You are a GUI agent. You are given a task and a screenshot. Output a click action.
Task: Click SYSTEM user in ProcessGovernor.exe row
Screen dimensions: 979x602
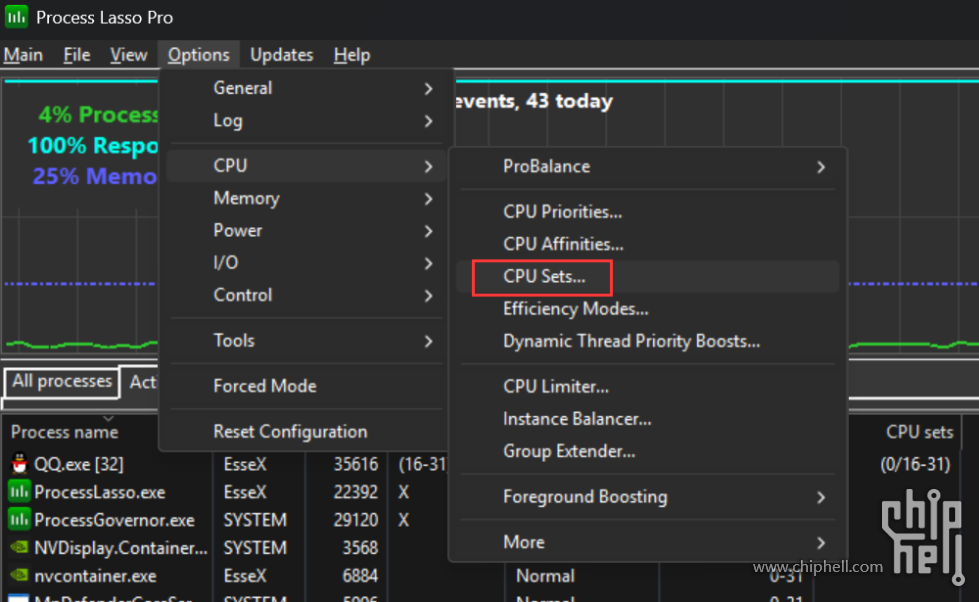[255, 520]
